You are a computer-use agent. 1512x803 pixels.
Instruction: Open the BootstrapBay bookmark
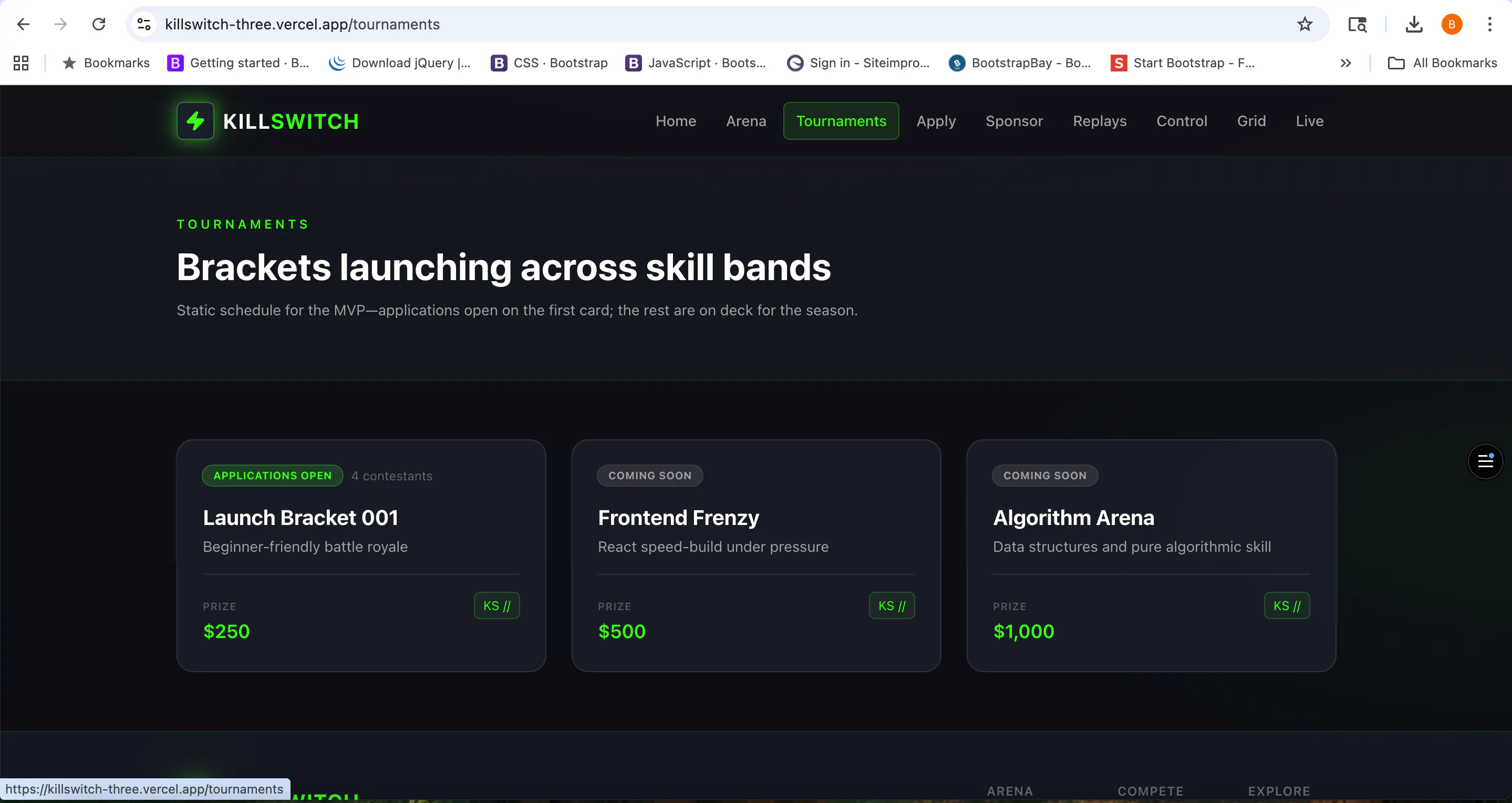click(1020, 63)
